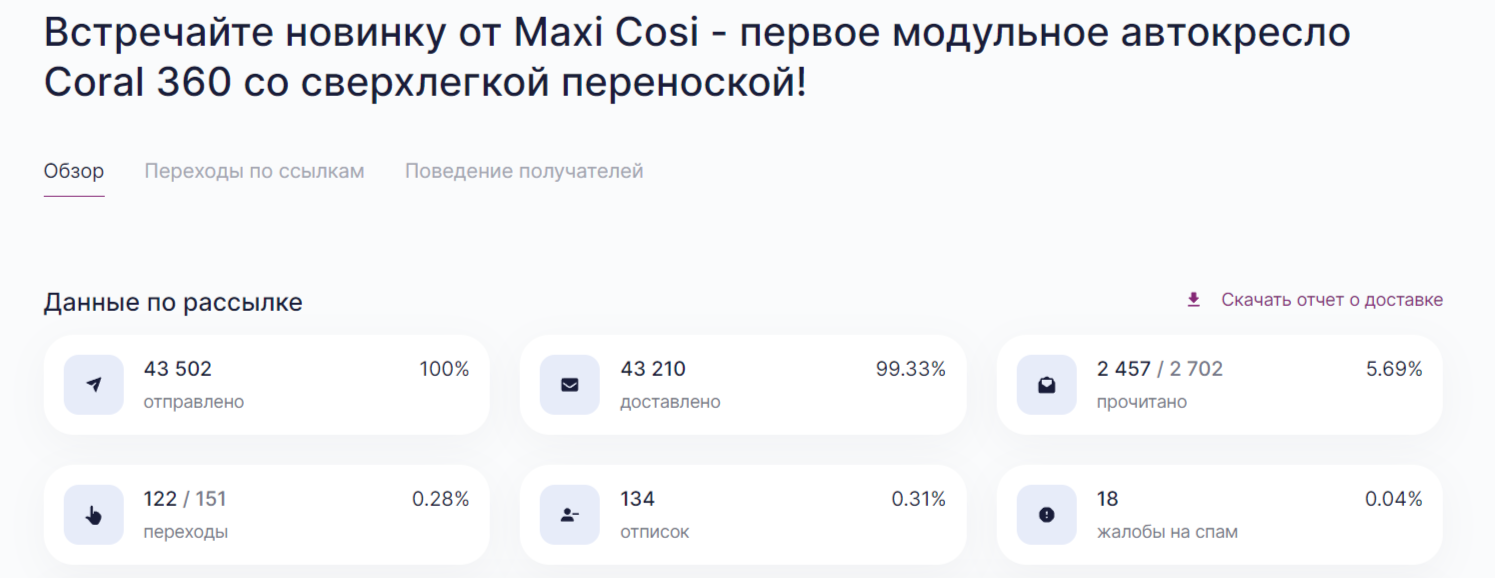Click the 99.33% delivered percentage
The image size is (1495, 578).
click(x=910, y=369)
